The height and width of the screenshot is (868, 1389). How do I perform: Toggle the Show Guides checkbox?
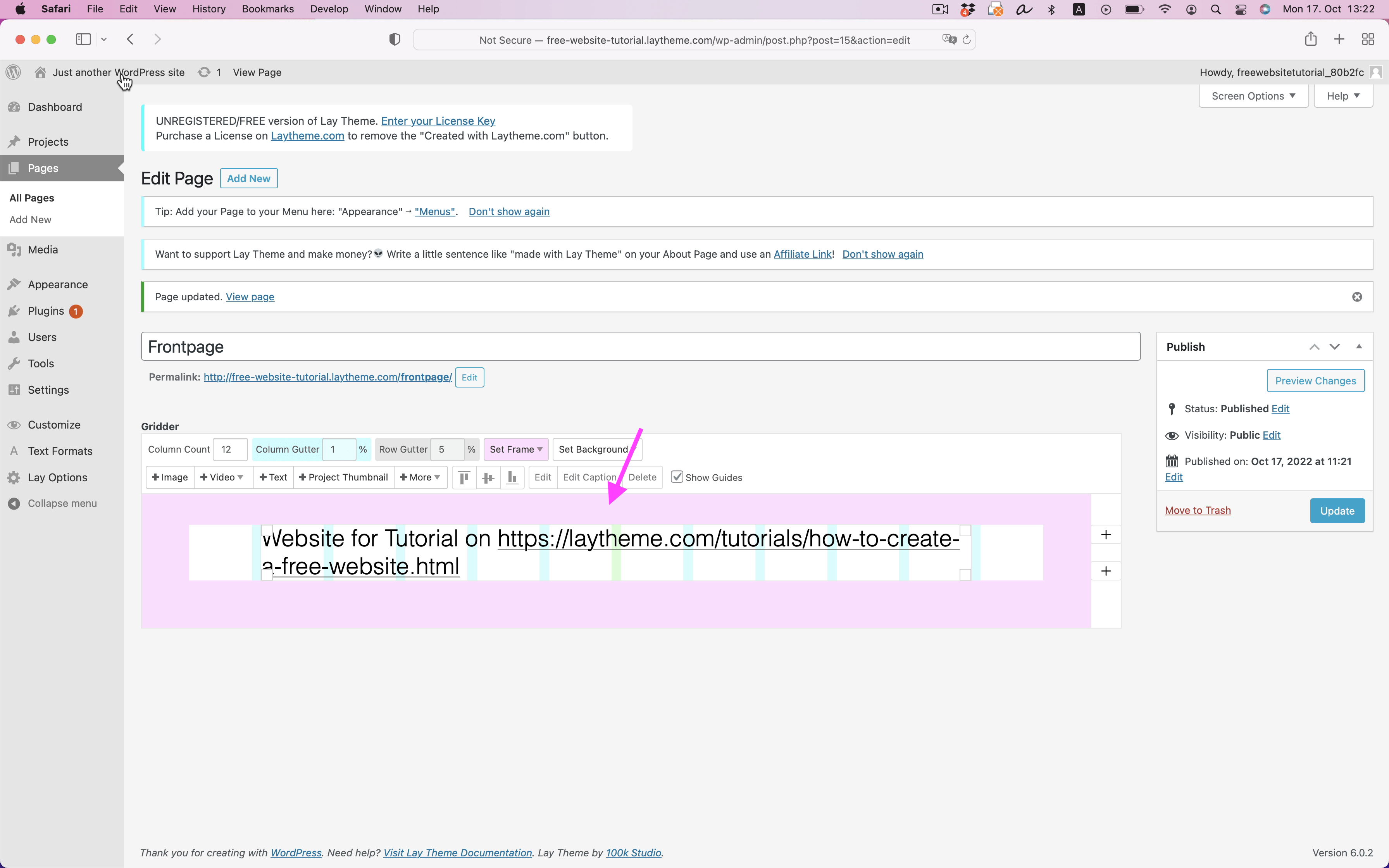tap(677, 477)
